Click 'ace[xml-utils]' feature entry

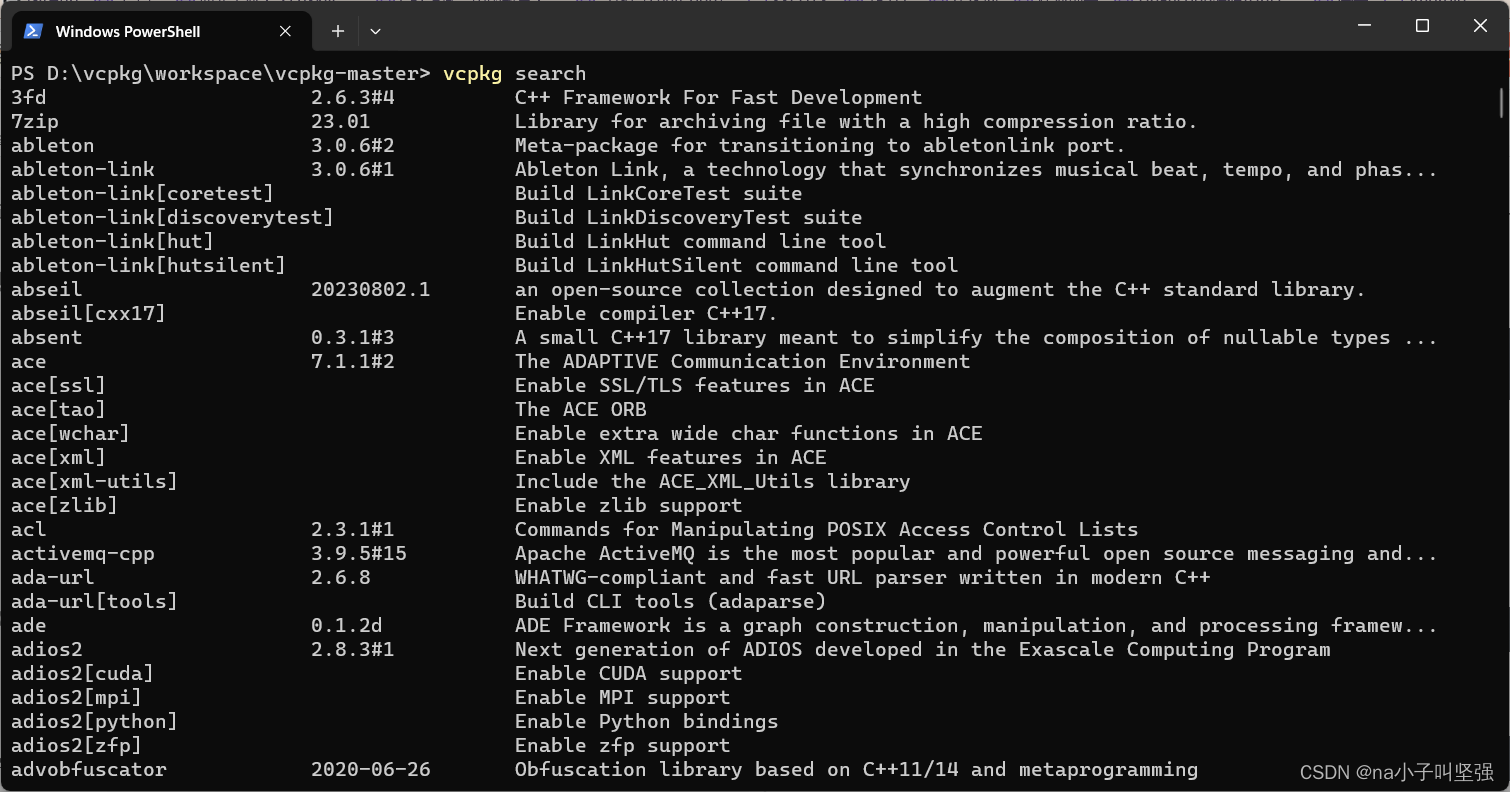pos(94,481)
